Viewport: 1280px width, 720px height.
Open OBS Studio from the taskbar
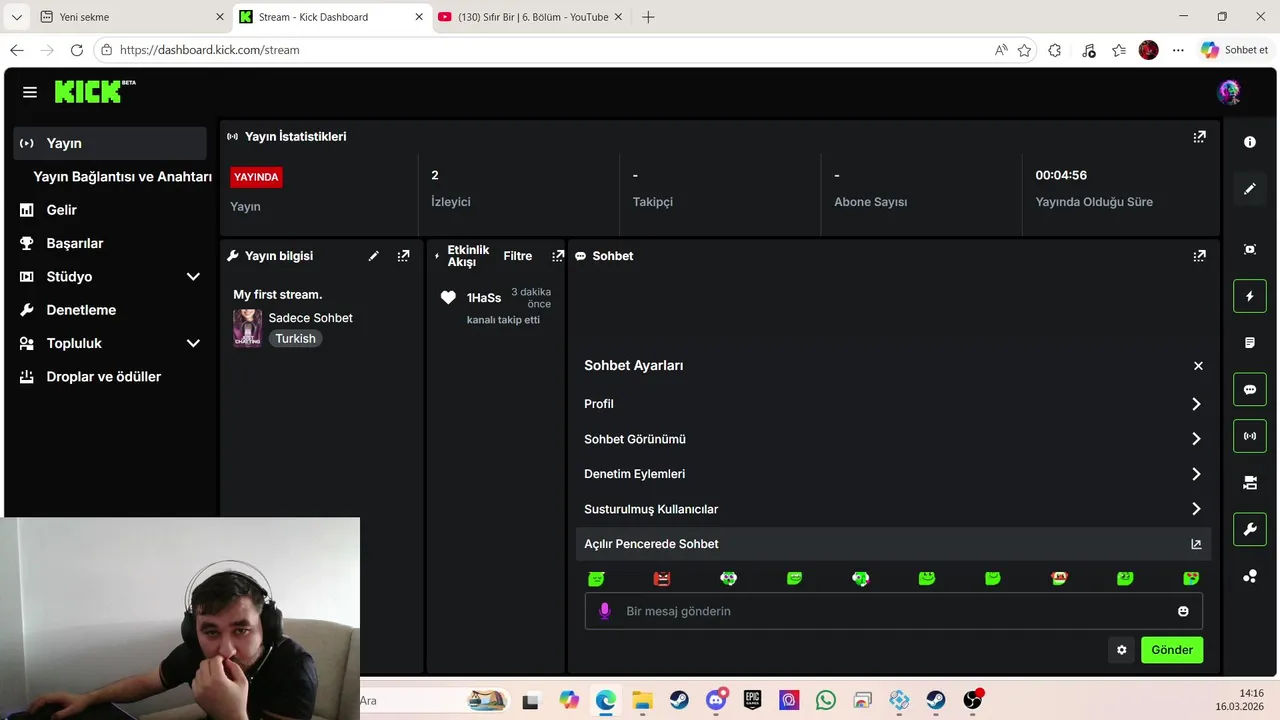[x=972, y=700]
